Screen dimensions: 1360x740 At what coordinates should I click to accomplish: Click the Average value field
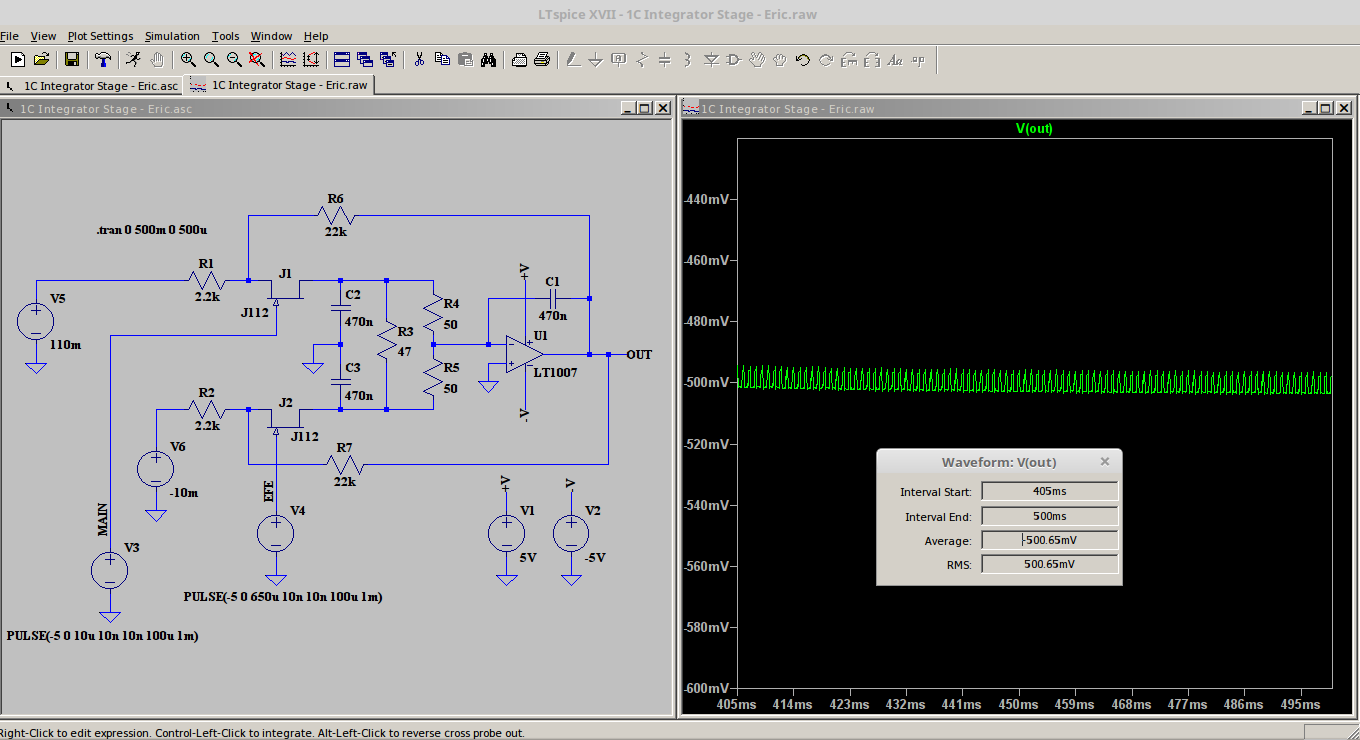1049,540
